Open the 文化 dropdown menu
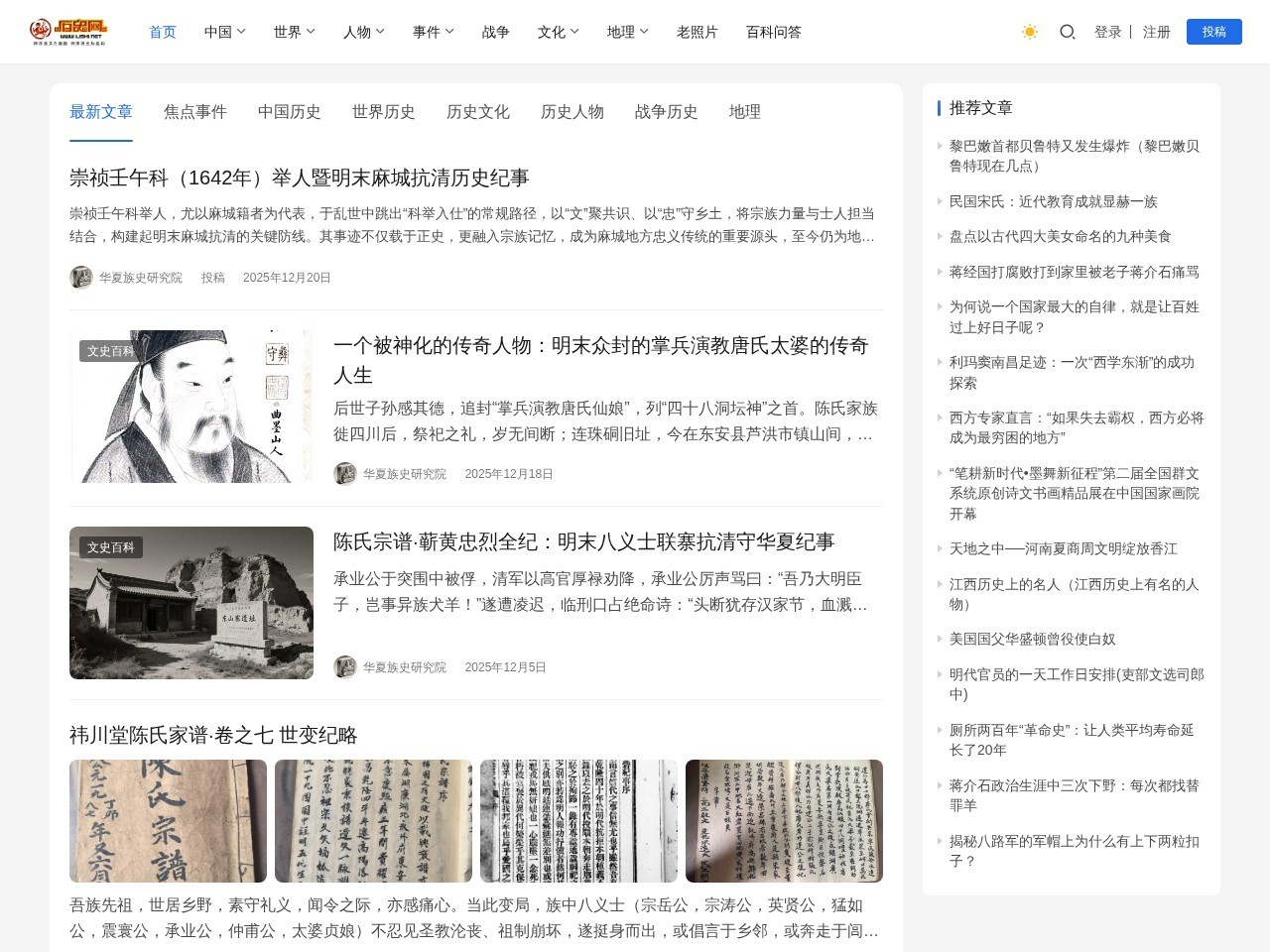 point(556,32)
